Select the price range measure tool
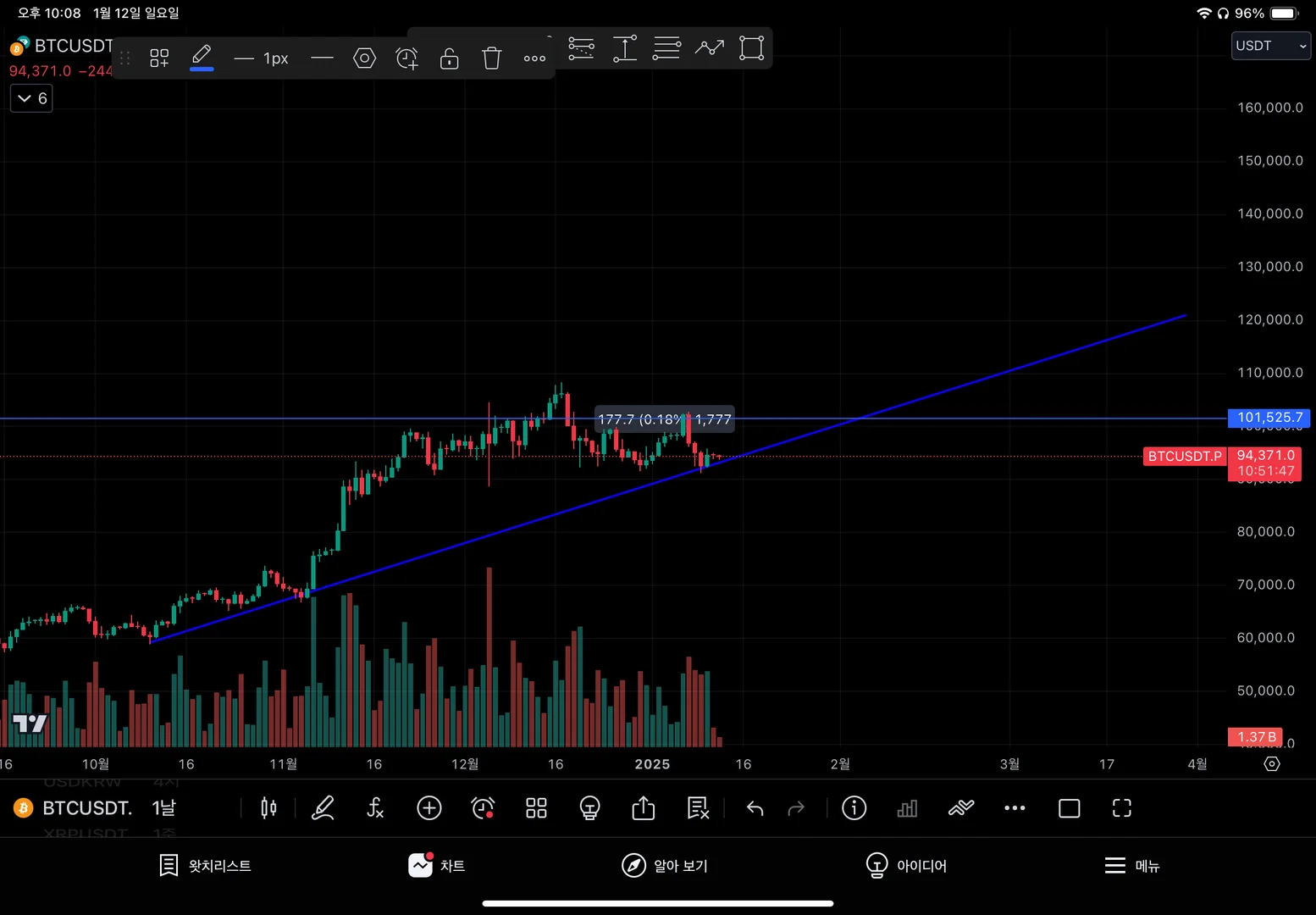The image size is (1316, 915). pos(625,47)
